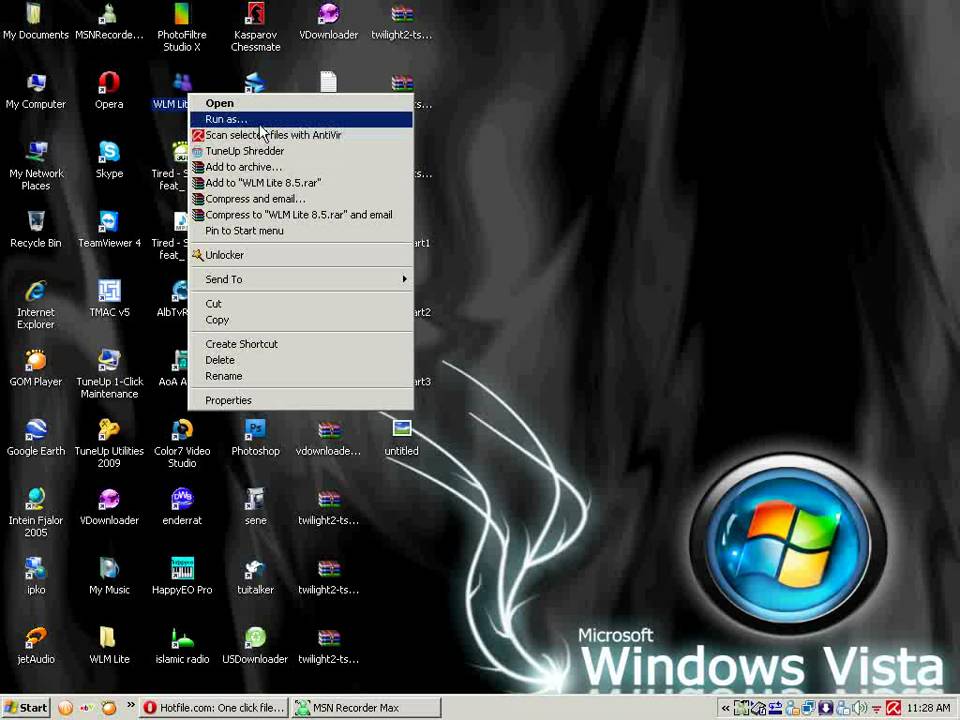Click the Kasparov Chessmate desktop shortcut
This screenshot has width=960, height=720.
point(255,27)
